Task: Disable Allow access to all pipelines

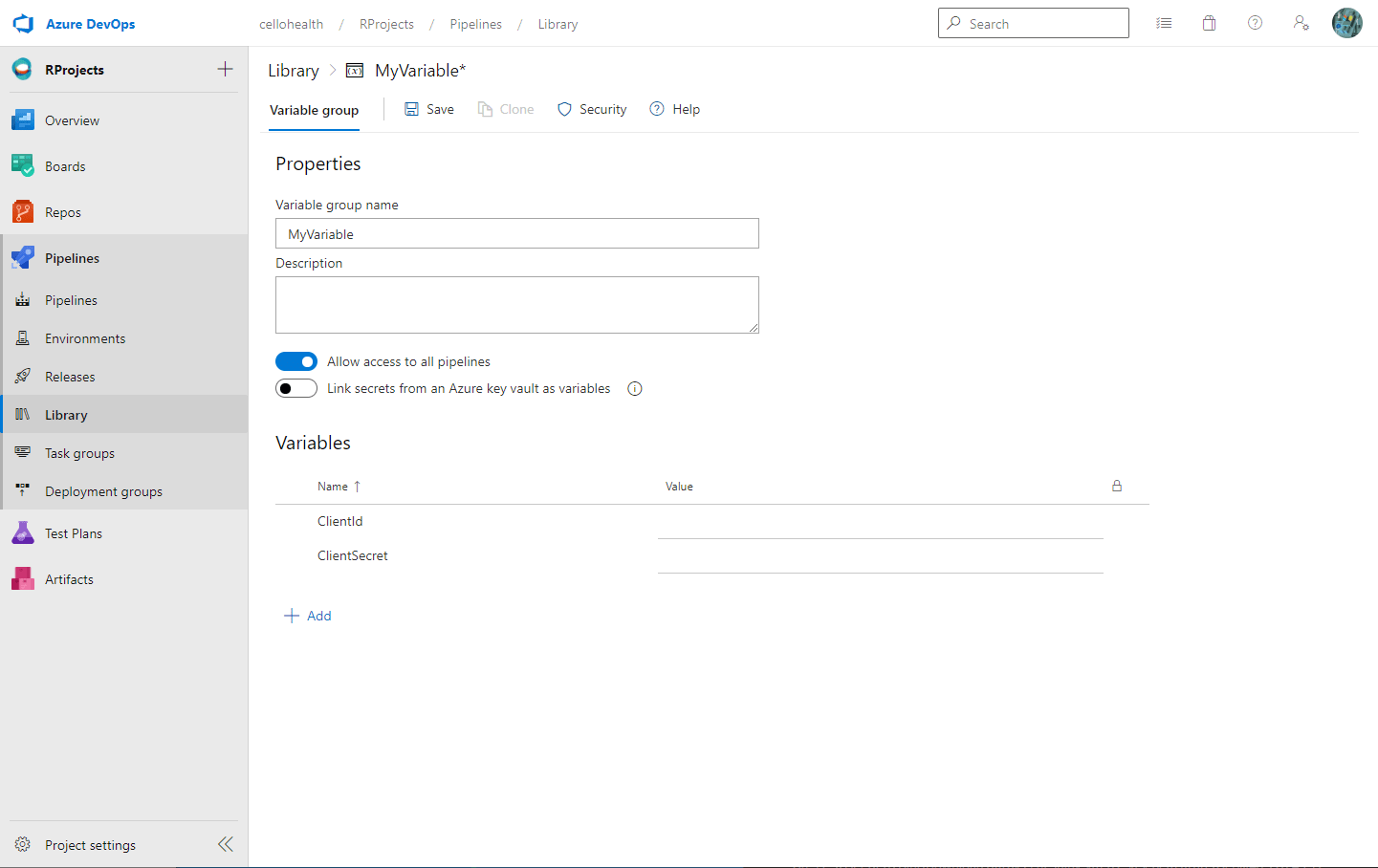Action: (296, 360)
